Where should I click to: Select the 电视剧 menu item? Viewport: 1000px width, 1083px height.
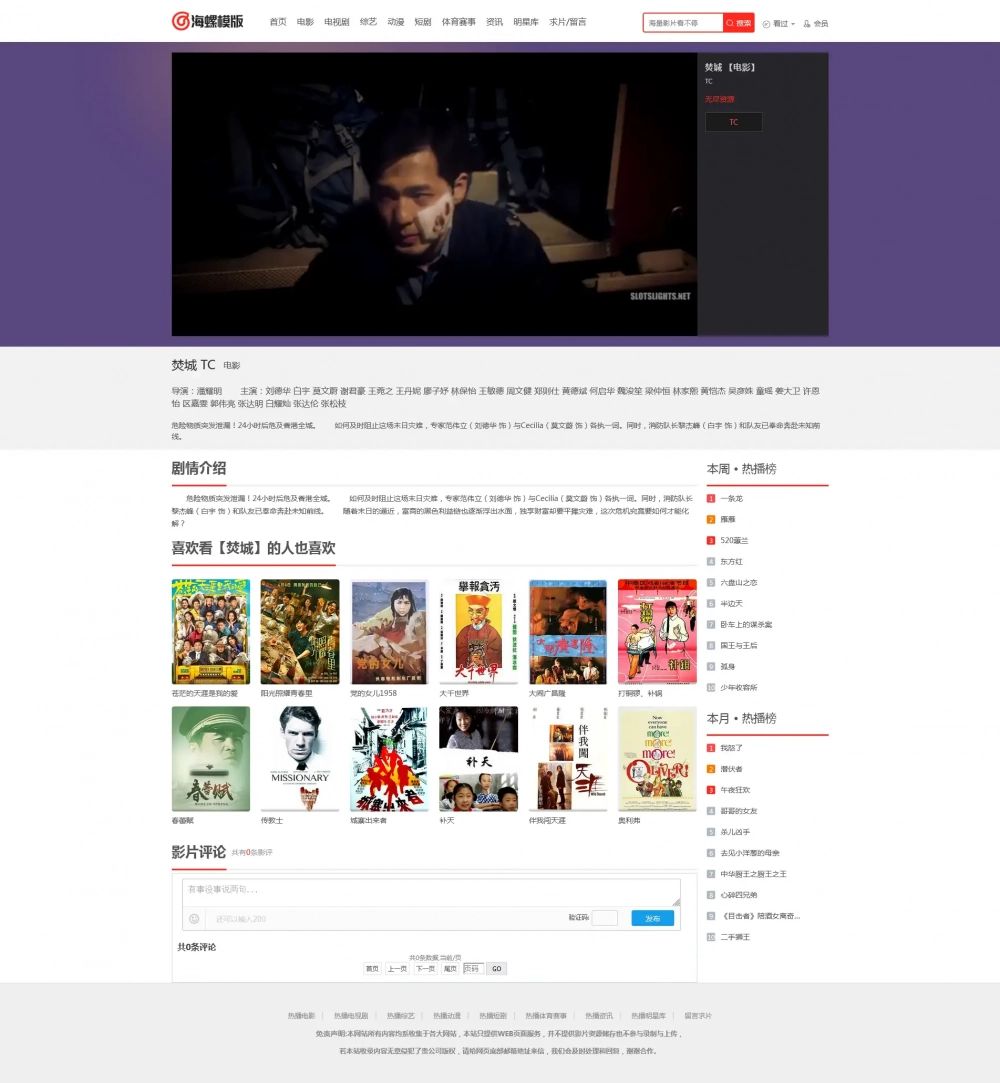point(336,22)
